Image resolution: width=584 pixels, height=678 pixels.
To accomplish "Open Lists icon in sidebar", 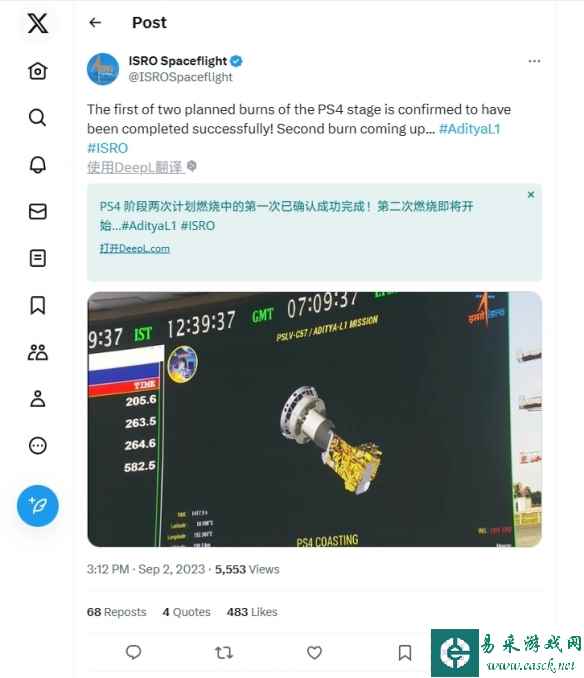I will (38, 258).
